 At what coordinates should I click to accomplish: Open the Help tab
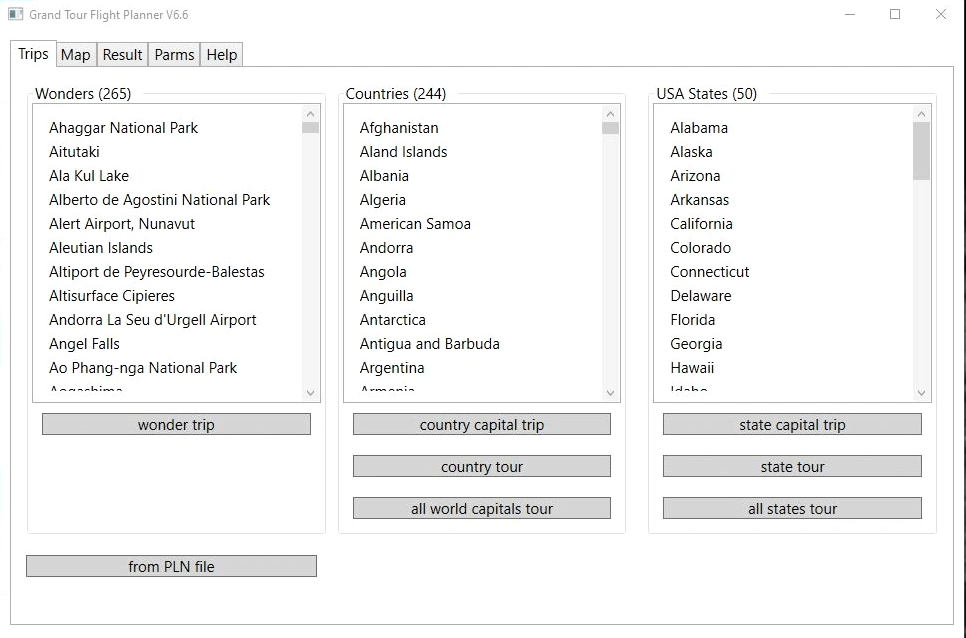click(x=221, y=55)
